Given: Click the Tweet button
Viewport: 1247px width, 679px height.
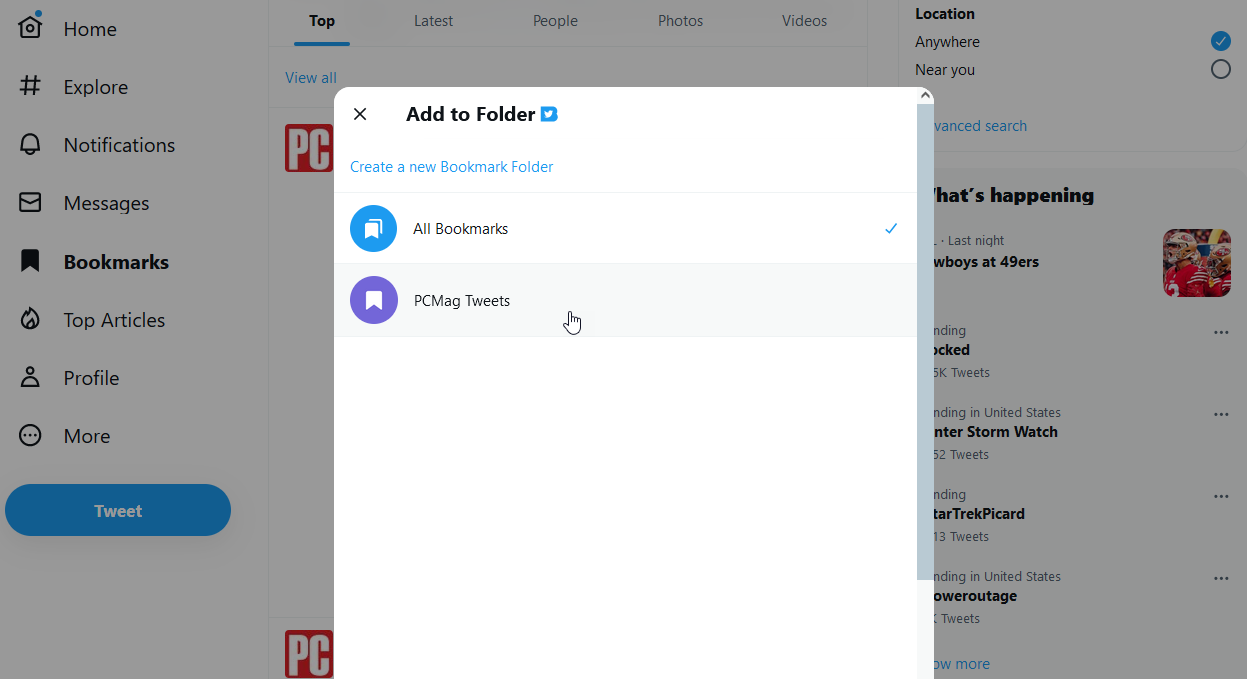Looking at the screenshot, I should [x=117, y=510].
